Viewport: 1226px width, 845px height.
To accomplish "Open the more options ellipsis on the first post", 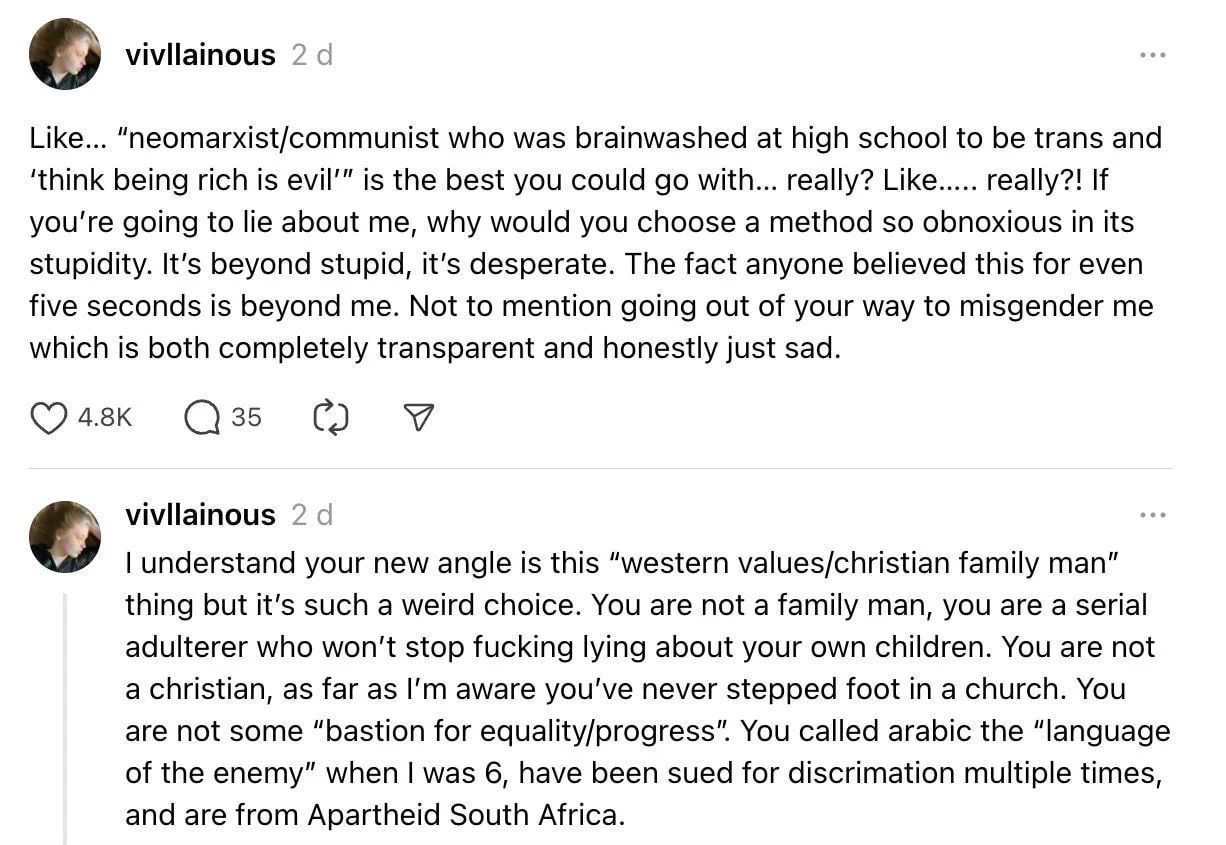I will [x=1153, y=54].
